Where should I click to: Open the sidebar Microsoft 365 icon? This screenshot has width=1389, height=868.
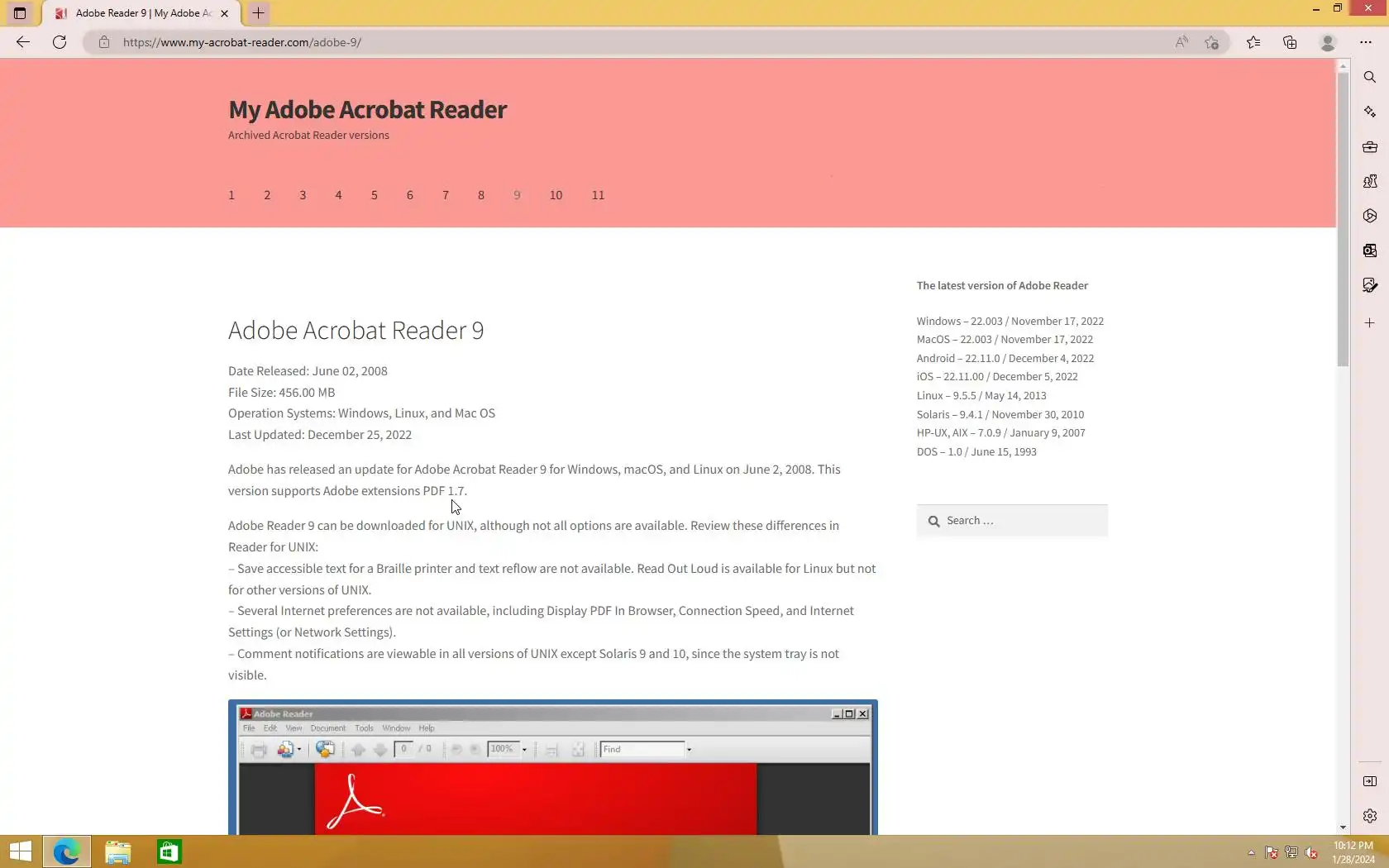1370,216
